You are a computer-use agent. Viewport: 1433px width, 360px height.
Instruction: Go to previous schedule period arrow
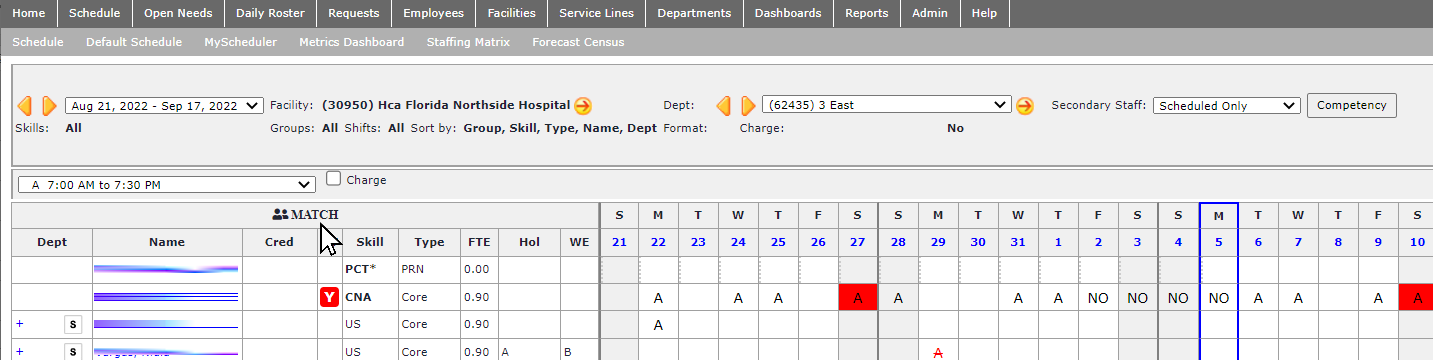click(25, 106)
